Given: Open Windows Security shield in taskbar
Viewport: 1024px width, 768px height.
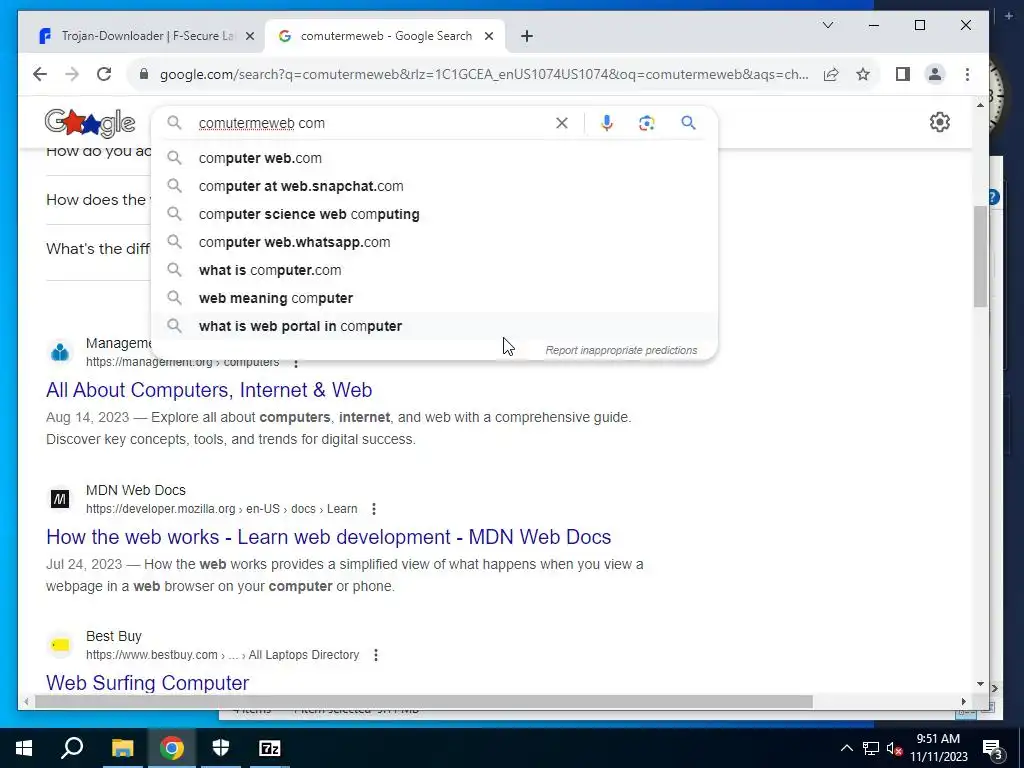Looking at the screenshot, I should tap(221, 748).
